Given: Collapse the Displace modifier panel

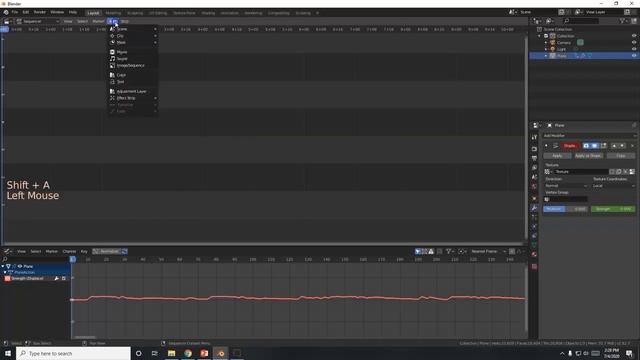Looking at the screenshot, I should pos(547,146).
